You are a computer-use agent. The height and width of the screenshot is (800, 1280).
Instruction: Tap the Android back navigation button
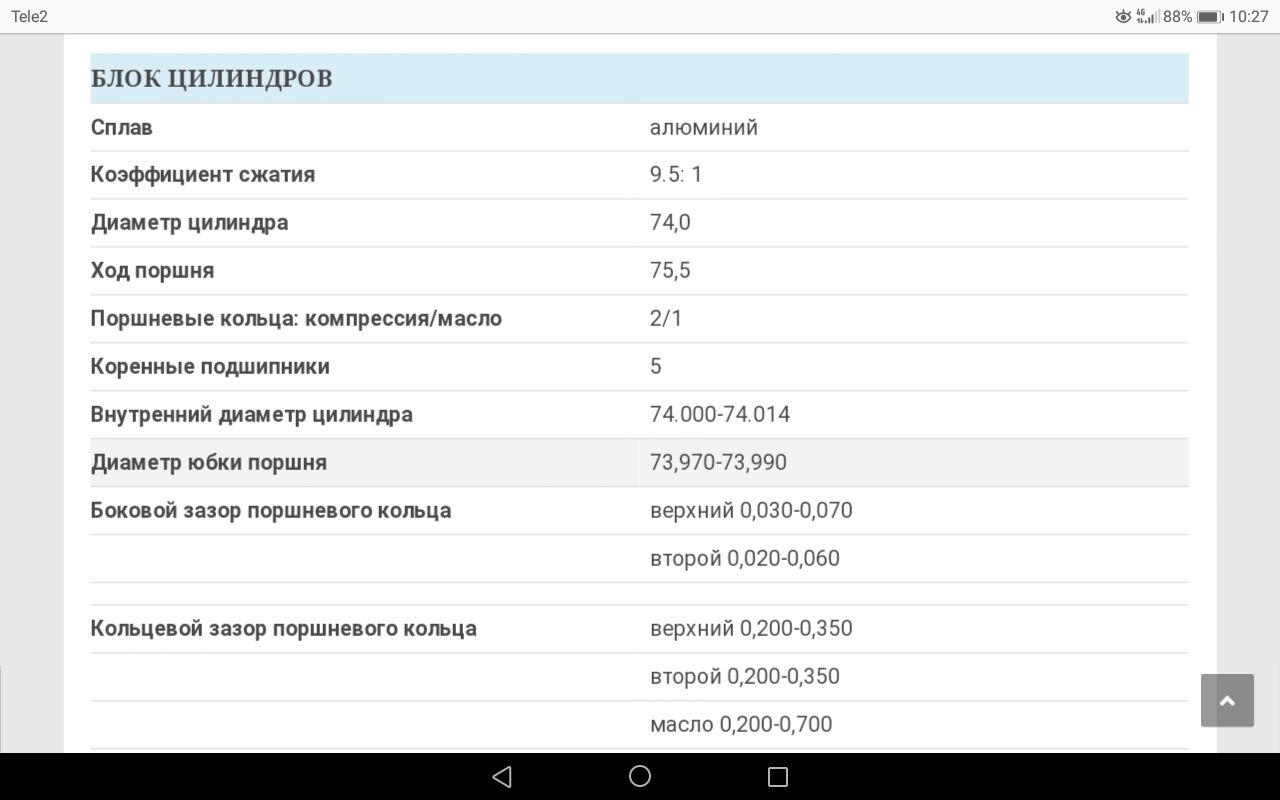502,776
